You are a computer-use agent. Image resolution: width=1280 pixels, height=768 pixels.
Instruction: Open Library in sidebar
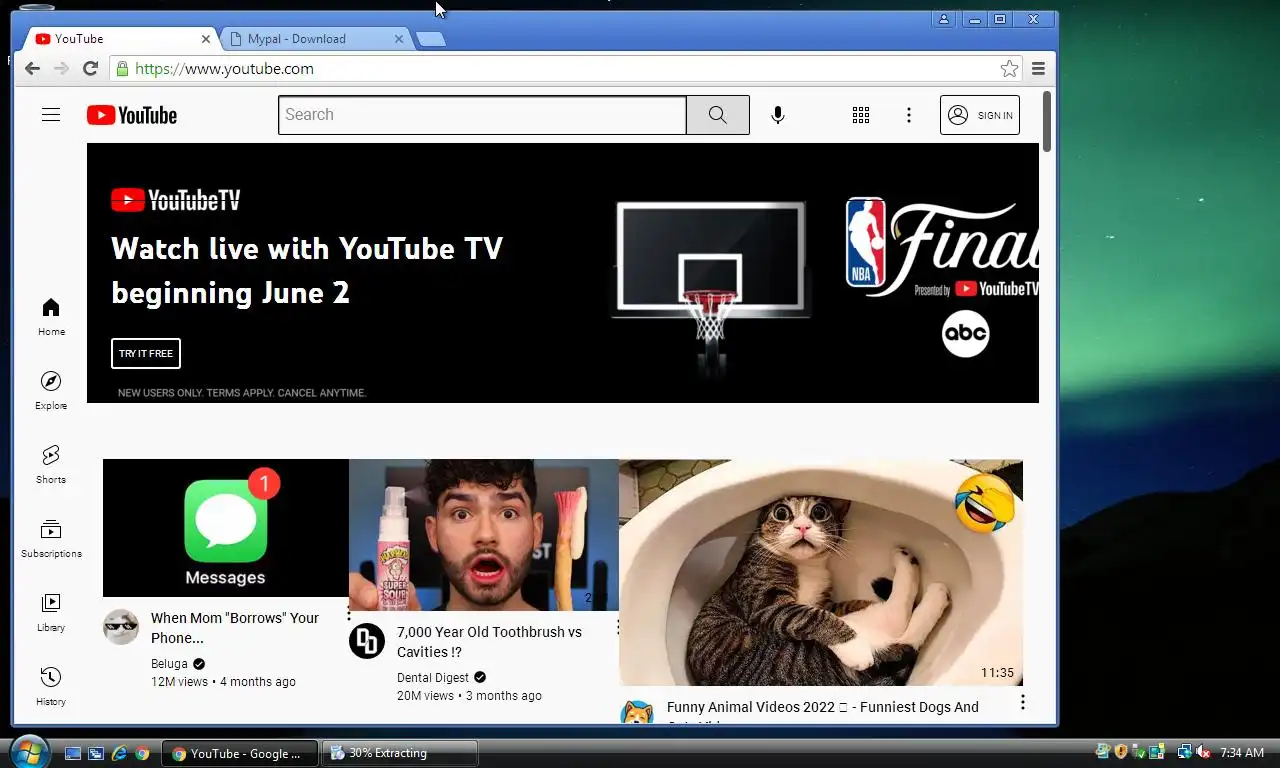[51, 613]
